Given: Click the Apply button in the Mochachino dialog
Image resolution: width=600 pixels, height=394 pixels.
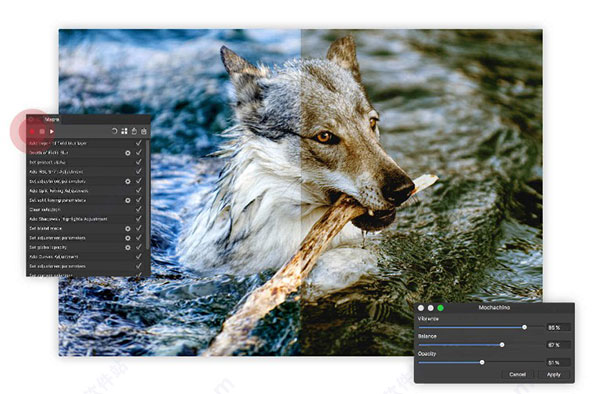Looking at the screenshot, I should coord(553,374).
